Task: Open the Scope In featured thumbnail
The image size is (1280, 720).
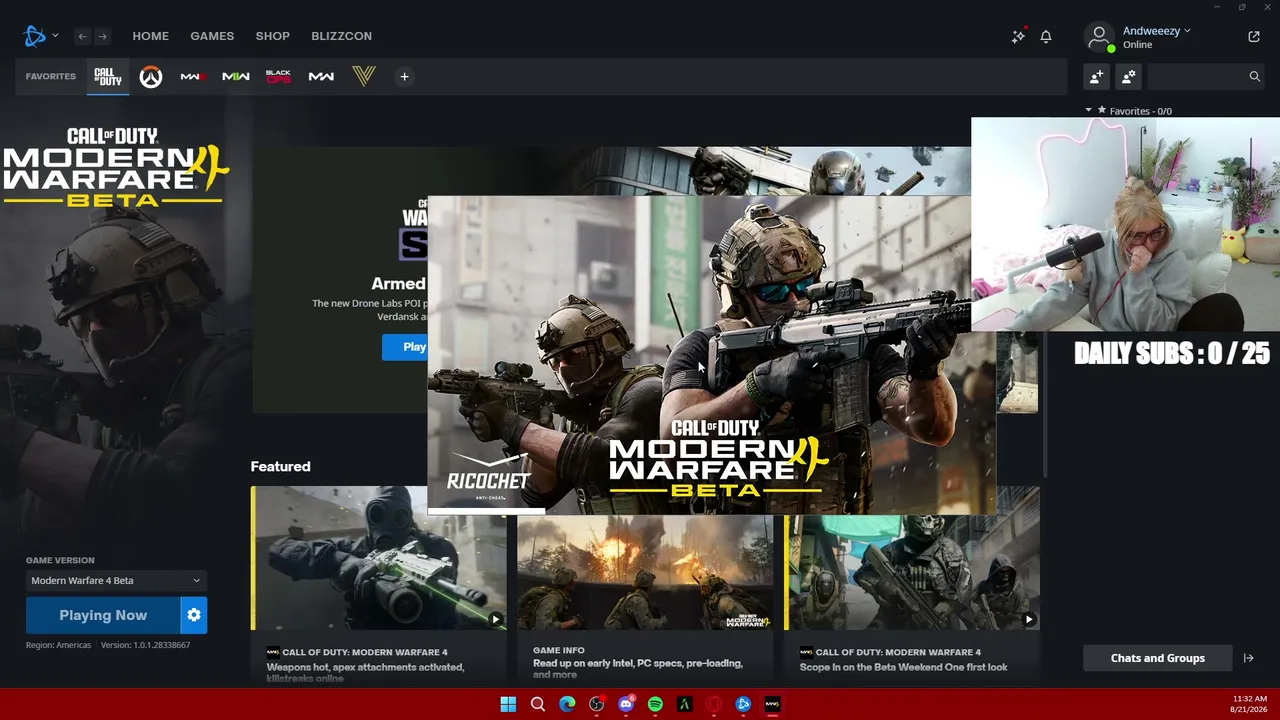Action: click(912, 558)
